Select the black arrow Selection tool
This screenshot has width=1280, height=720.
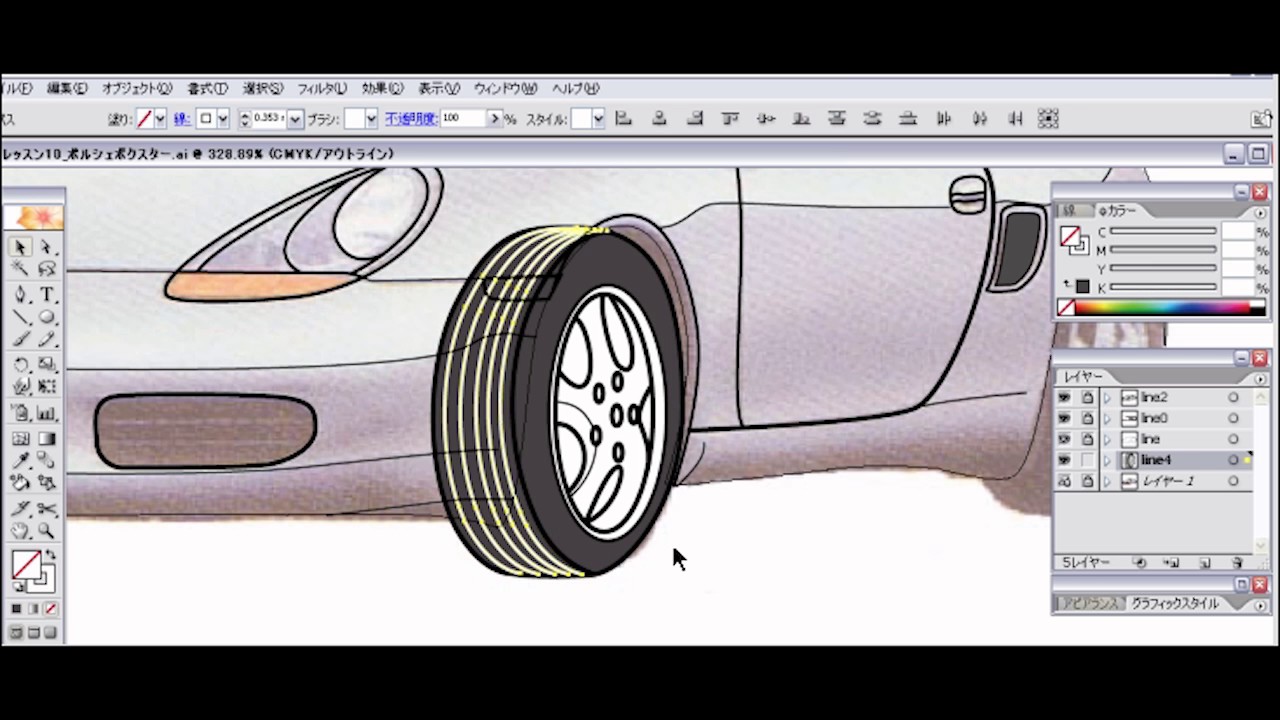tap(21, 247)
